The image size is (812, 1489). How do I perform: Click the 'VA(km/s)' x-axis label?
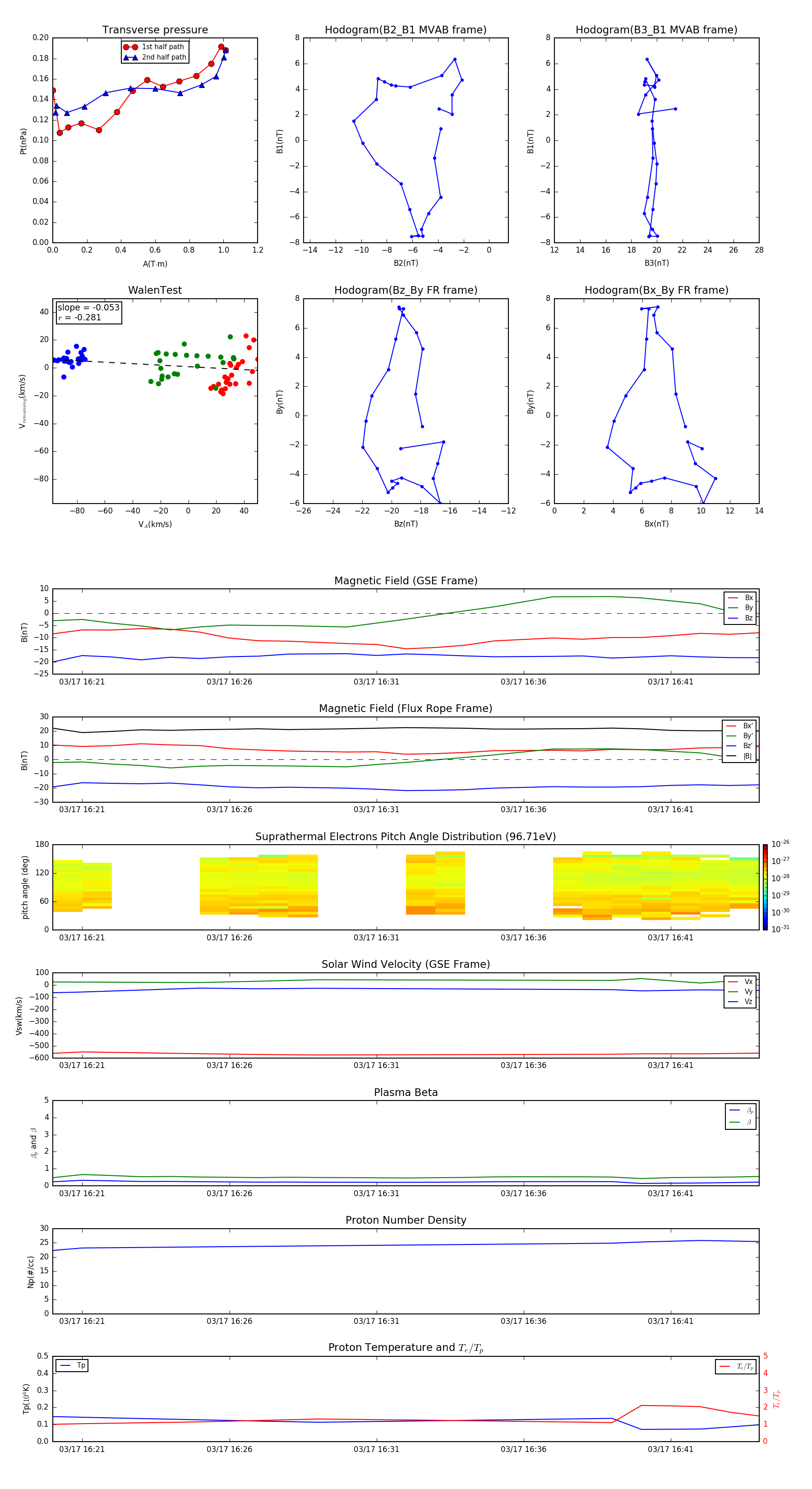pyautogui.click(x=155, y=525)
